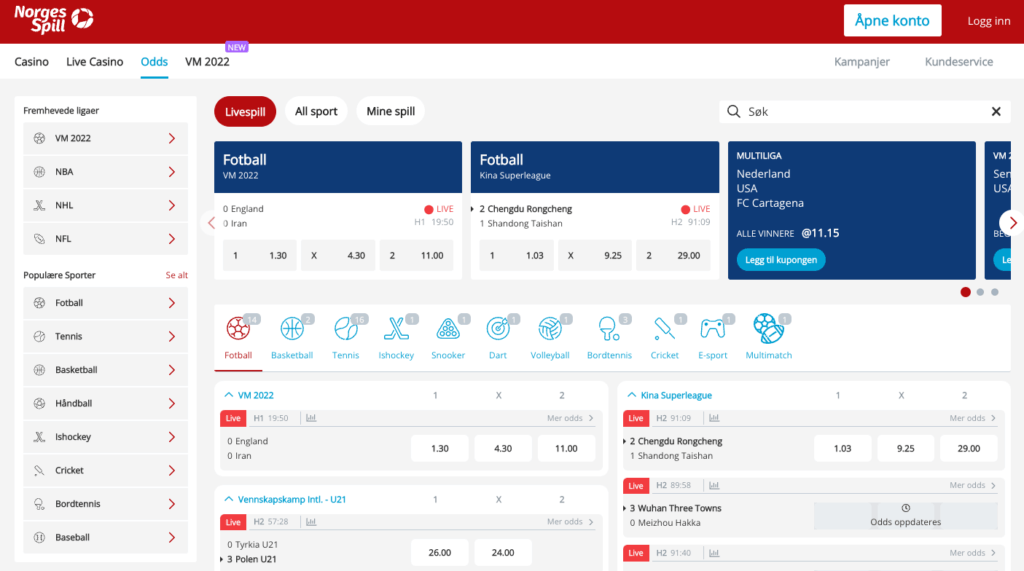
Task: Open the Live Casino tab
Action: (x=95, y=61)
